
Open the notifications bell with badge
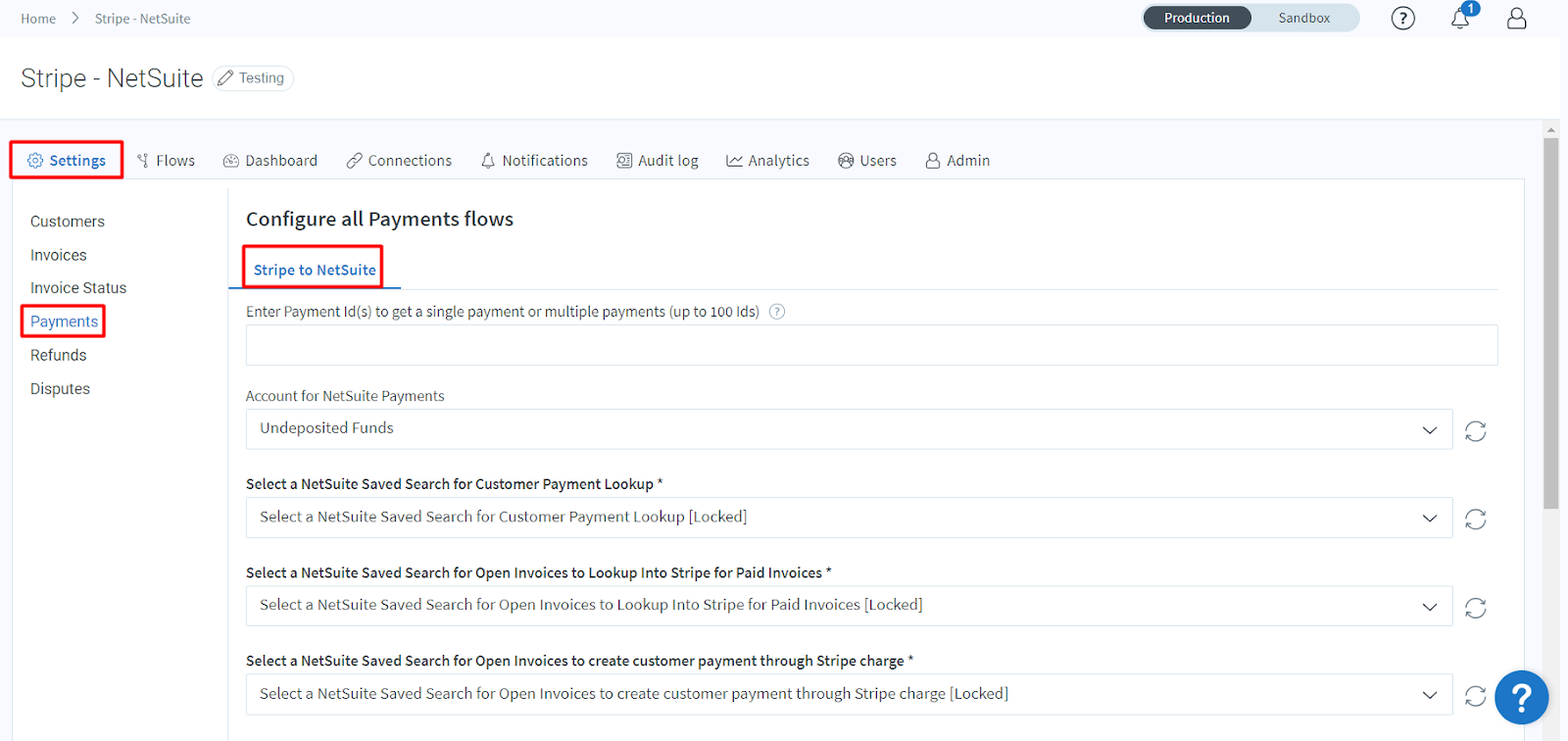click(x=1461, y=17)
